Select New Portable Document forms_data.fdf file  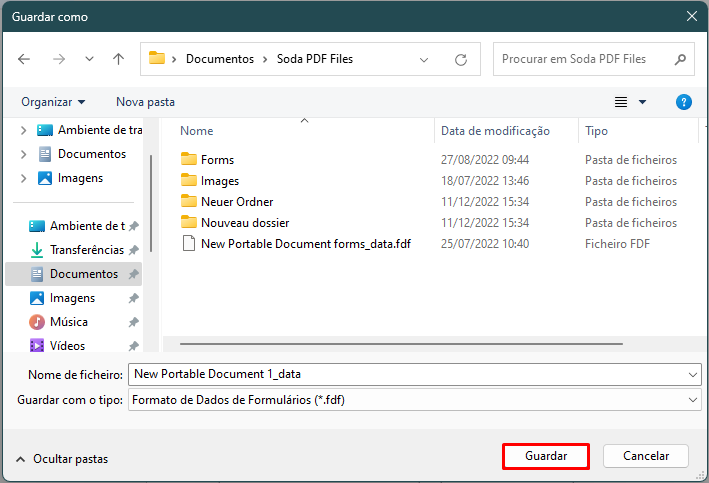pyautogui.click(x=306, y=244)
